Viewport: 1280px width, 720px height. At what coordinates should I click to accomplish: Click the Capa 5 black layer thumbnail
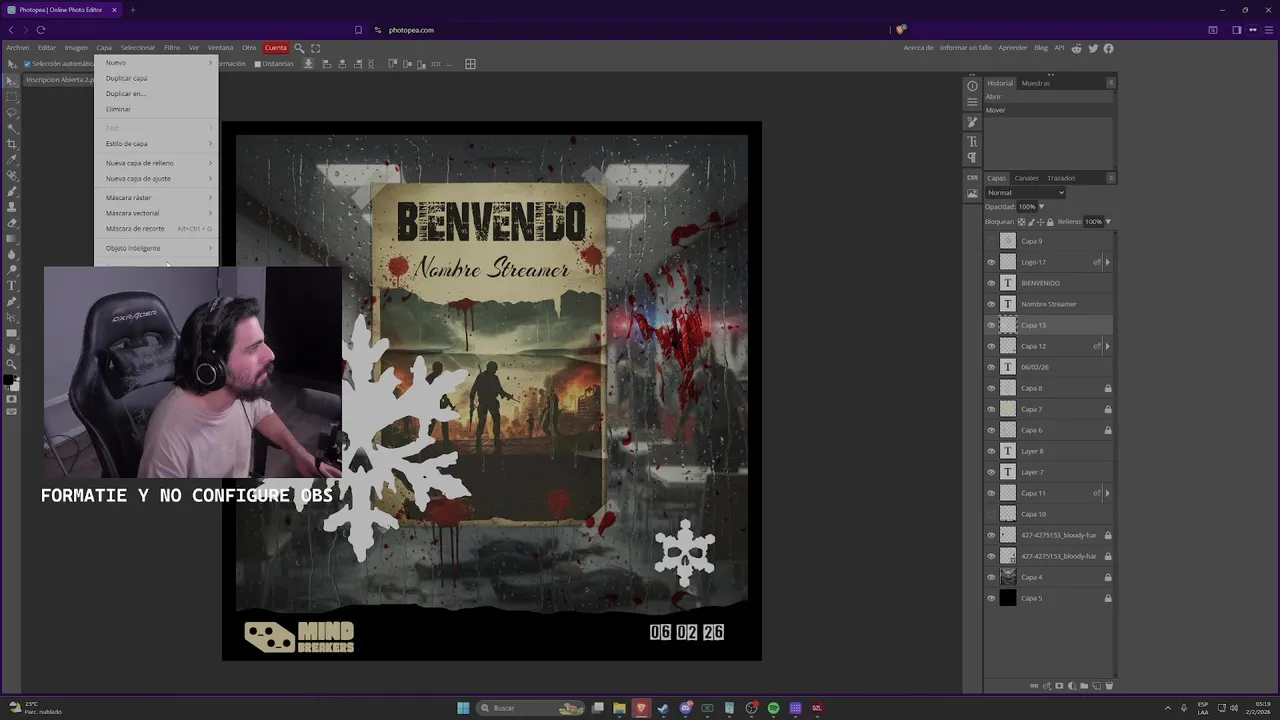[1008, 598]
